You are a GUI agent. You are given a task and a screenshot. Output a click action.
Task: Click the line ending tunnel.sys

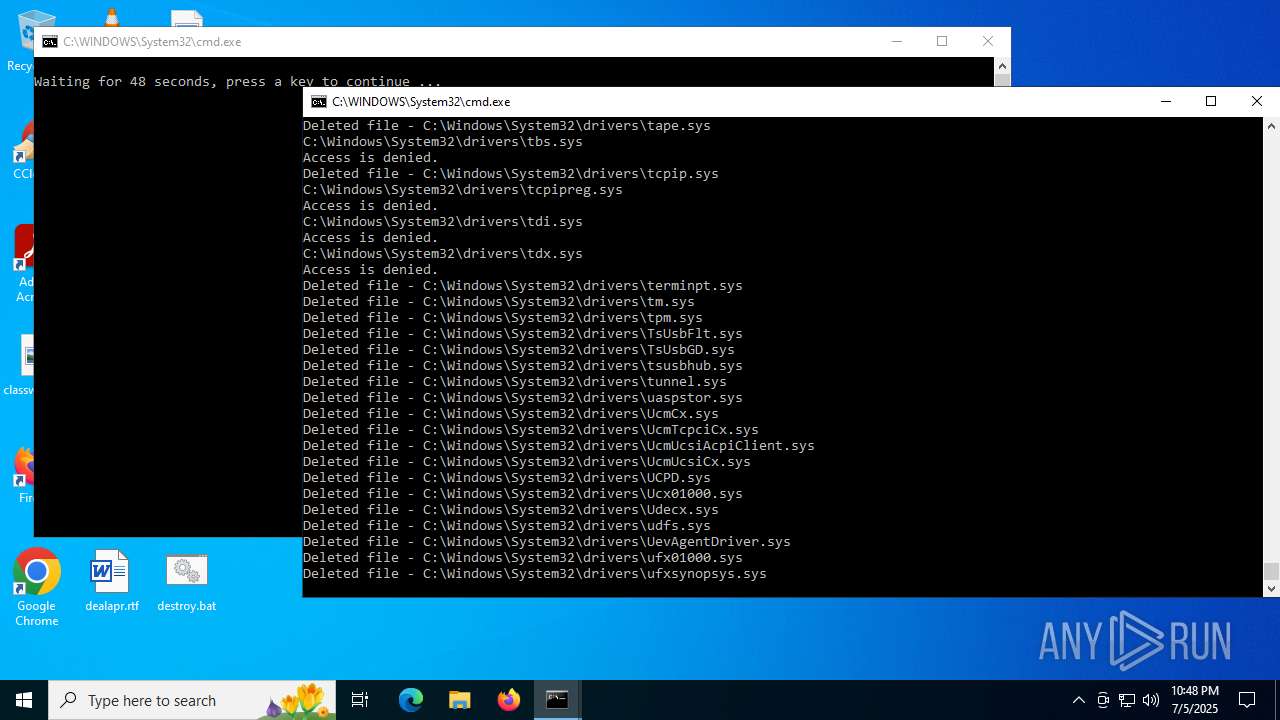[x=515, y=381]
